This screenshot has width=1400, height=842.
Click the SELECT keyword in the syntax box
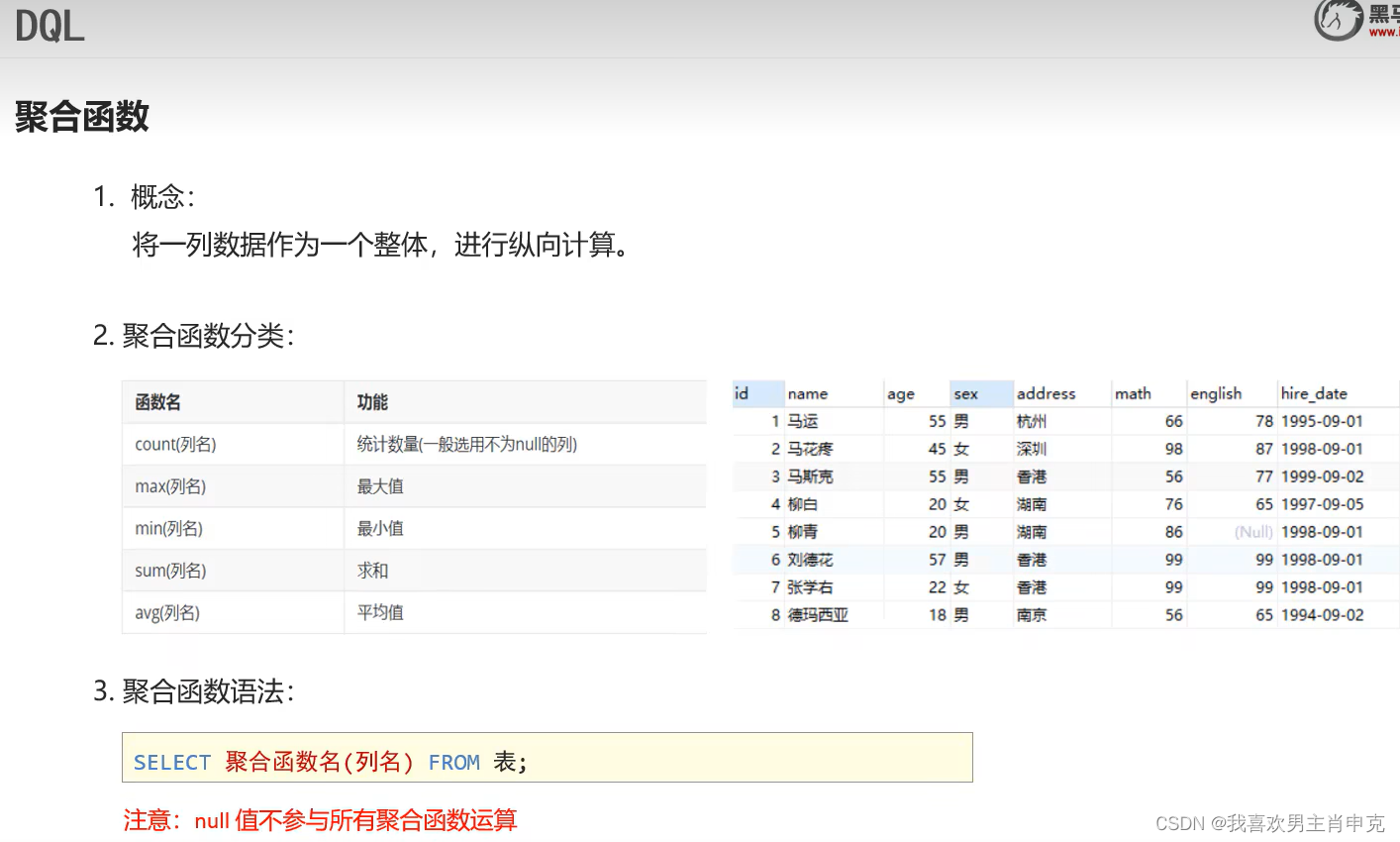point(172,763)
